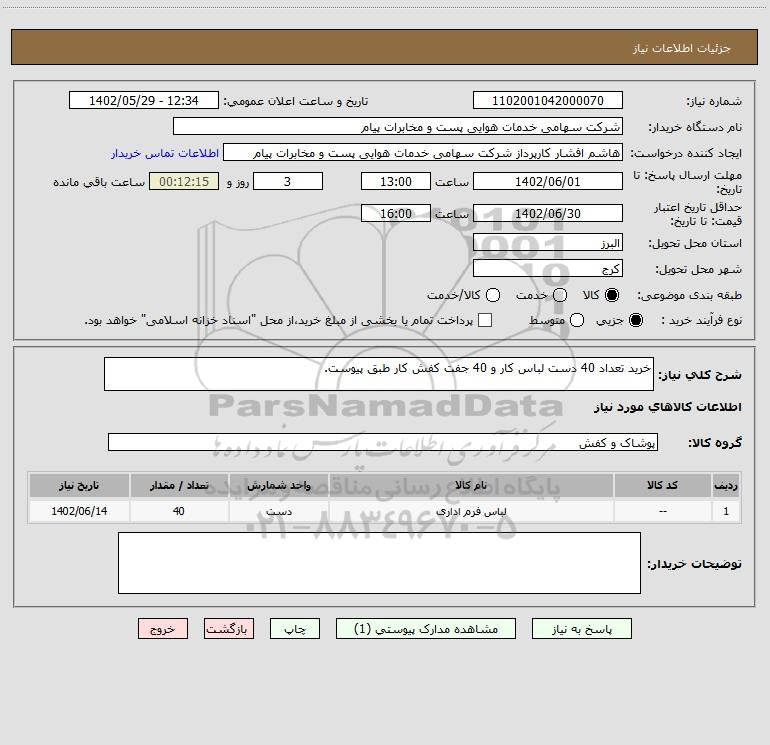Click the نام کالا column header

471,485
